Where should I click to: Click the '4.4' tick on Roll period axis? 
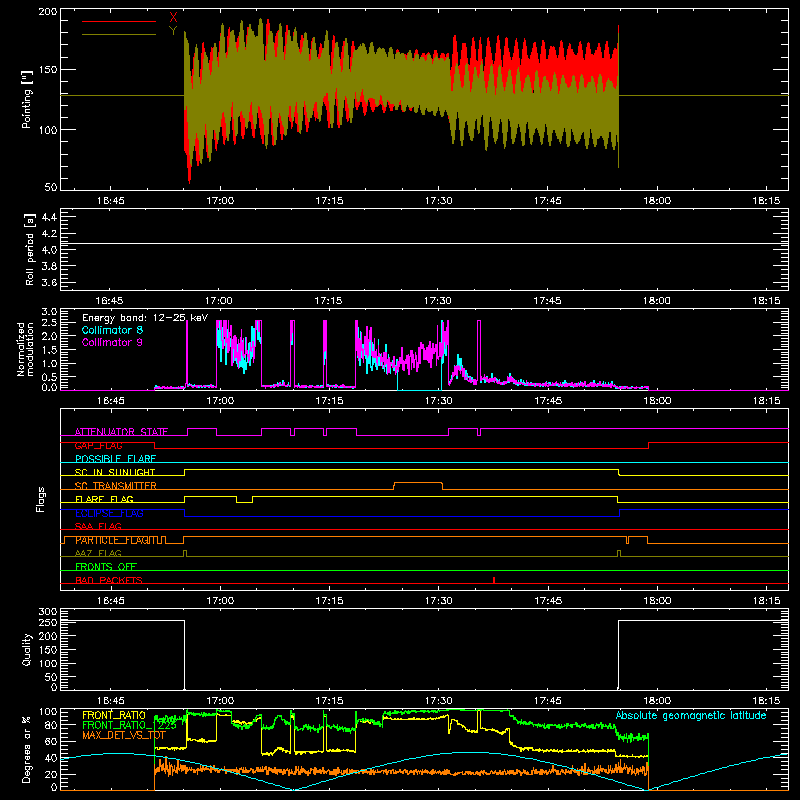49,217
